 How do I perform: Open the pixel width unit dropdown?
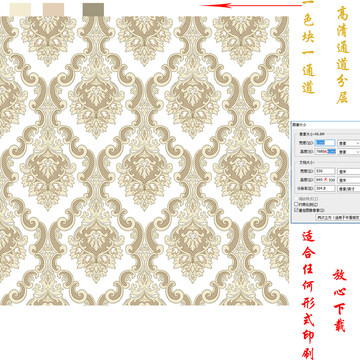coord(349,143)
